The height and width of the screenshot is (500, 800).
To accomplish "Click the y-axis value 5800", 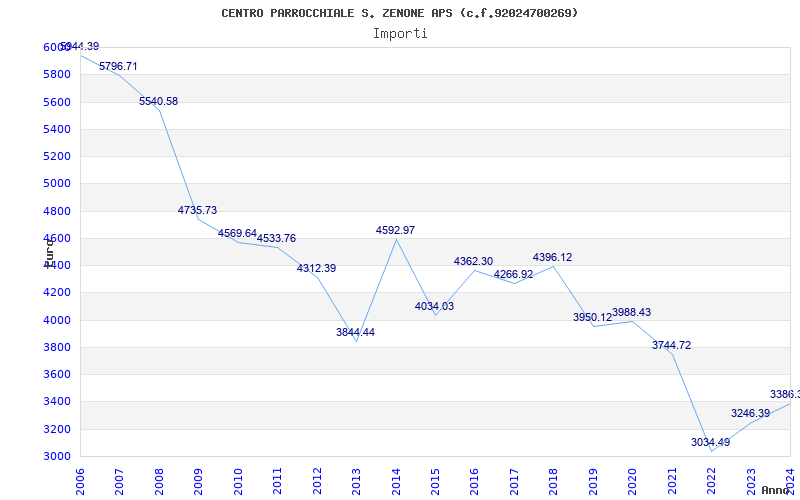I will [57, 74].
